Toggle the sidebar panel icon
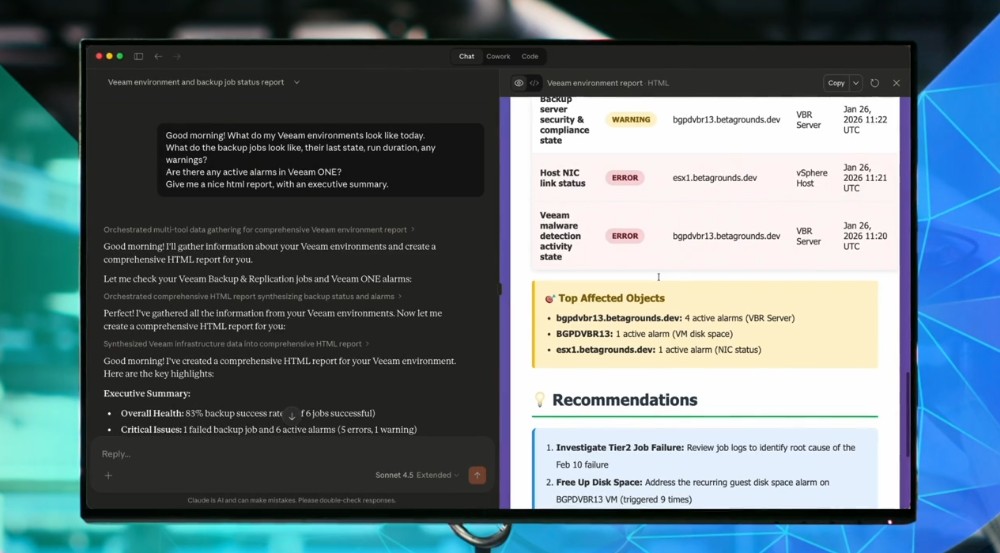 (x=139, y=56)
